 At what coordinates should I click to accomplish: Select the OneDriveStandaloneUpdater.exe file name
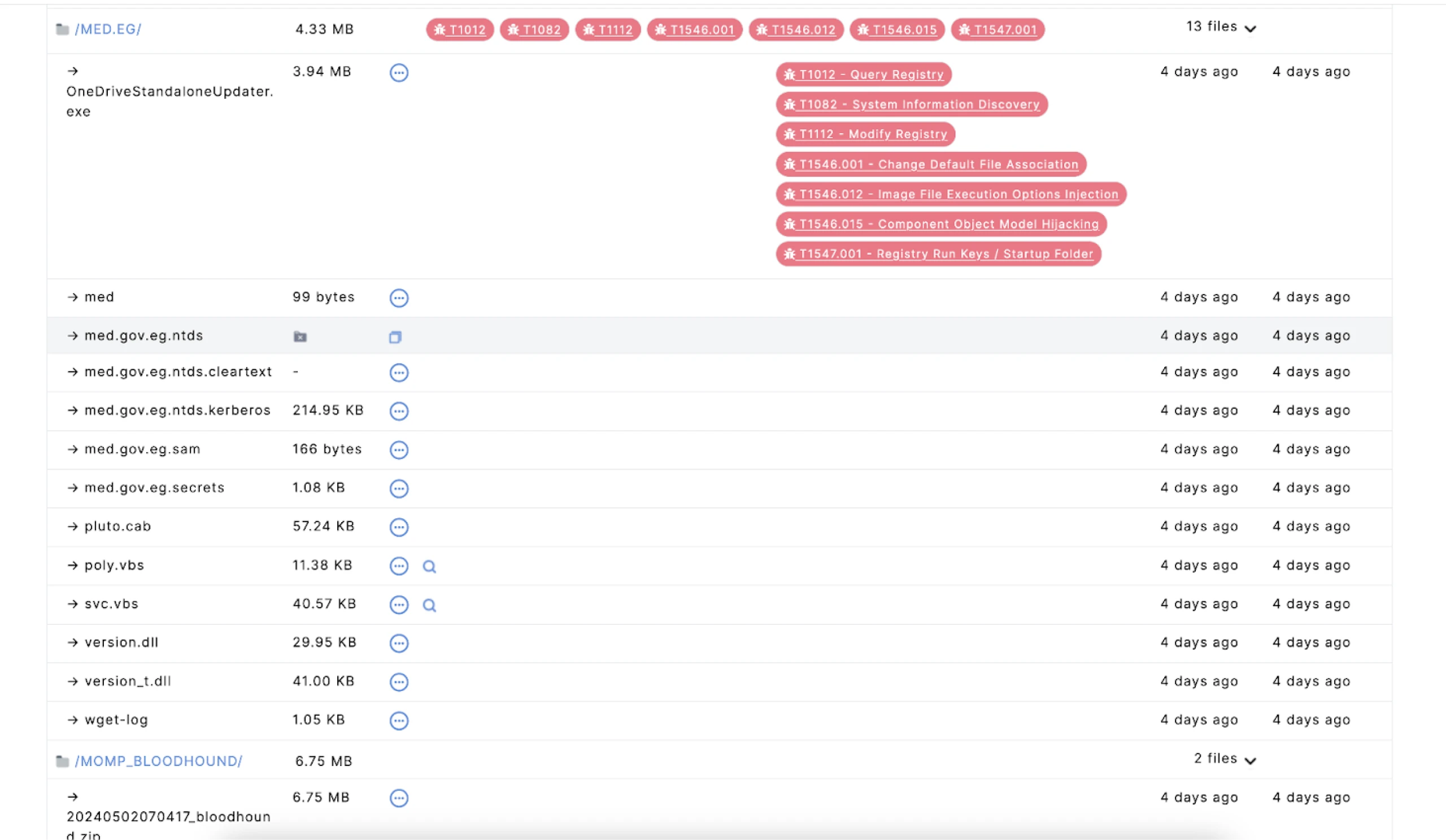(x=170, y=102)
